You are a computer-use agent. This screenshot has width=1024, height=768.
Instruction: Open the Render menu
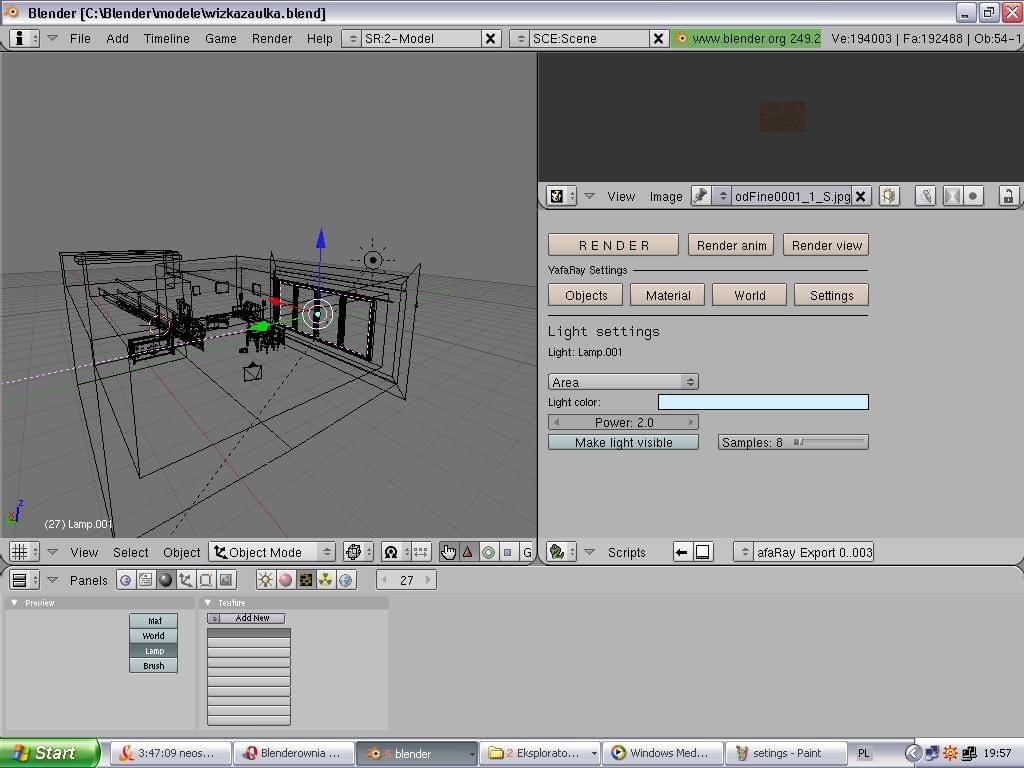point(272,38)
